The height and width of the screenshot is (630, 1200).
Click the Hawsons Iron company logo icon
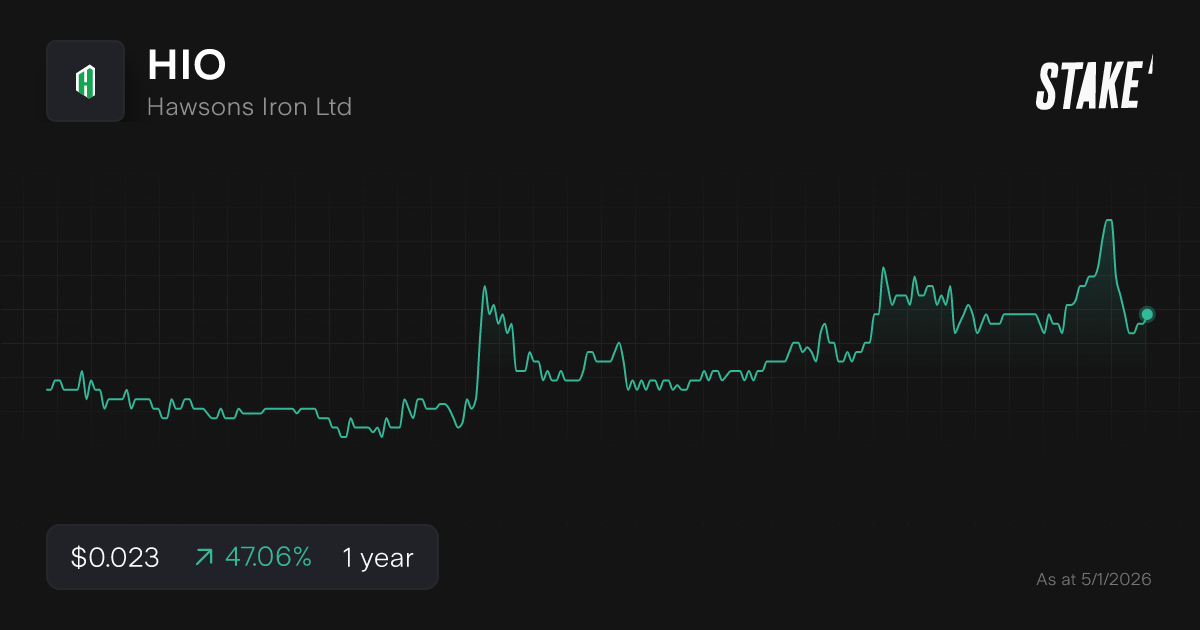[85, 81]
